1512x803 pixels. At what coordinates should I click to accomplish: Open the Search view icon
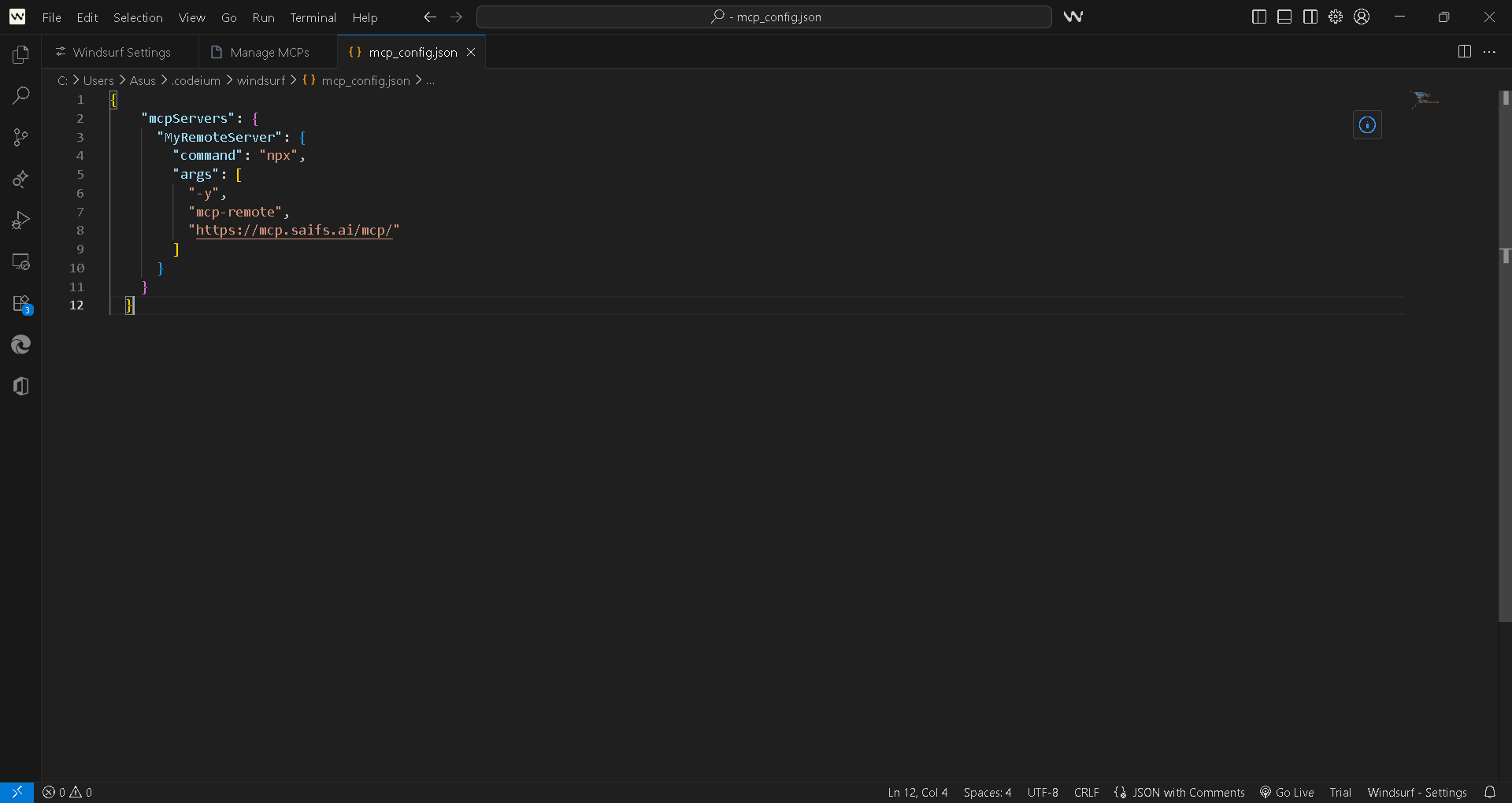click(21, 95)
